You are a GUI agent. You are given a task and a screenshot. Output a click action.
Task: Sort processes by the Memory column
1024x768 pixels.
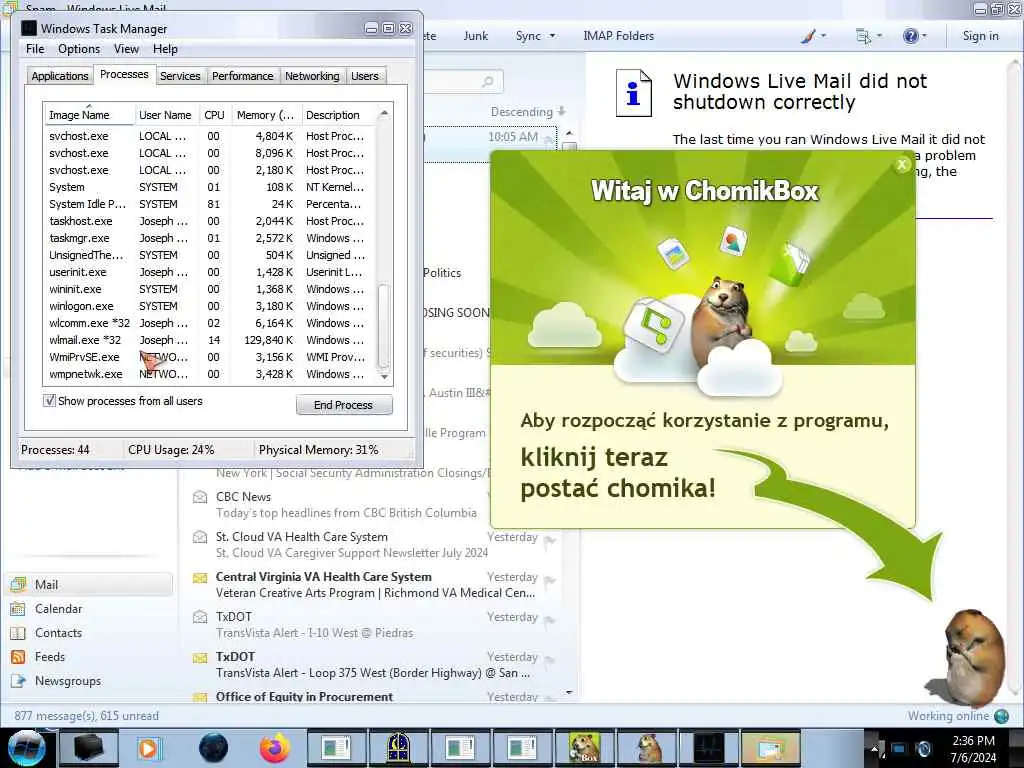[266, 115]
